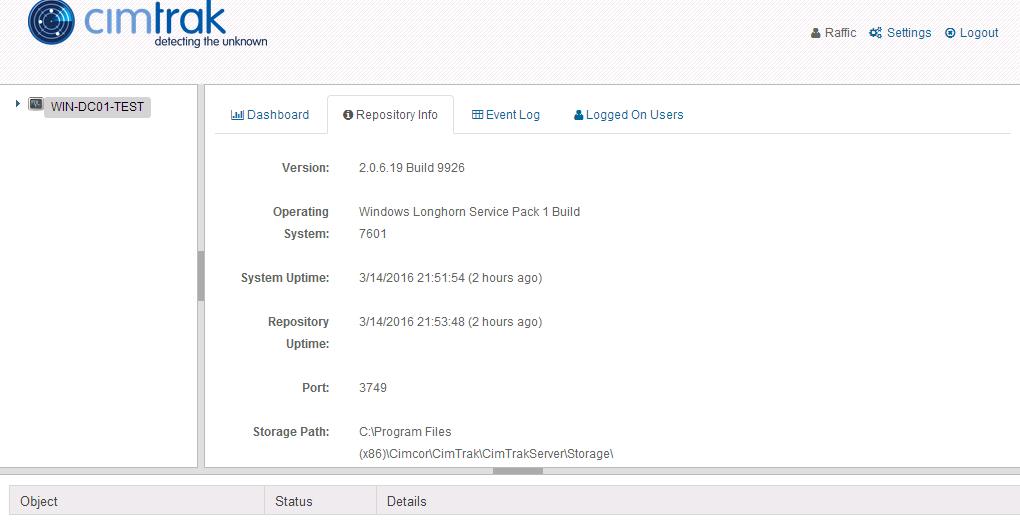
Task: Click the Event Log table icon
Action: point(477,115)
